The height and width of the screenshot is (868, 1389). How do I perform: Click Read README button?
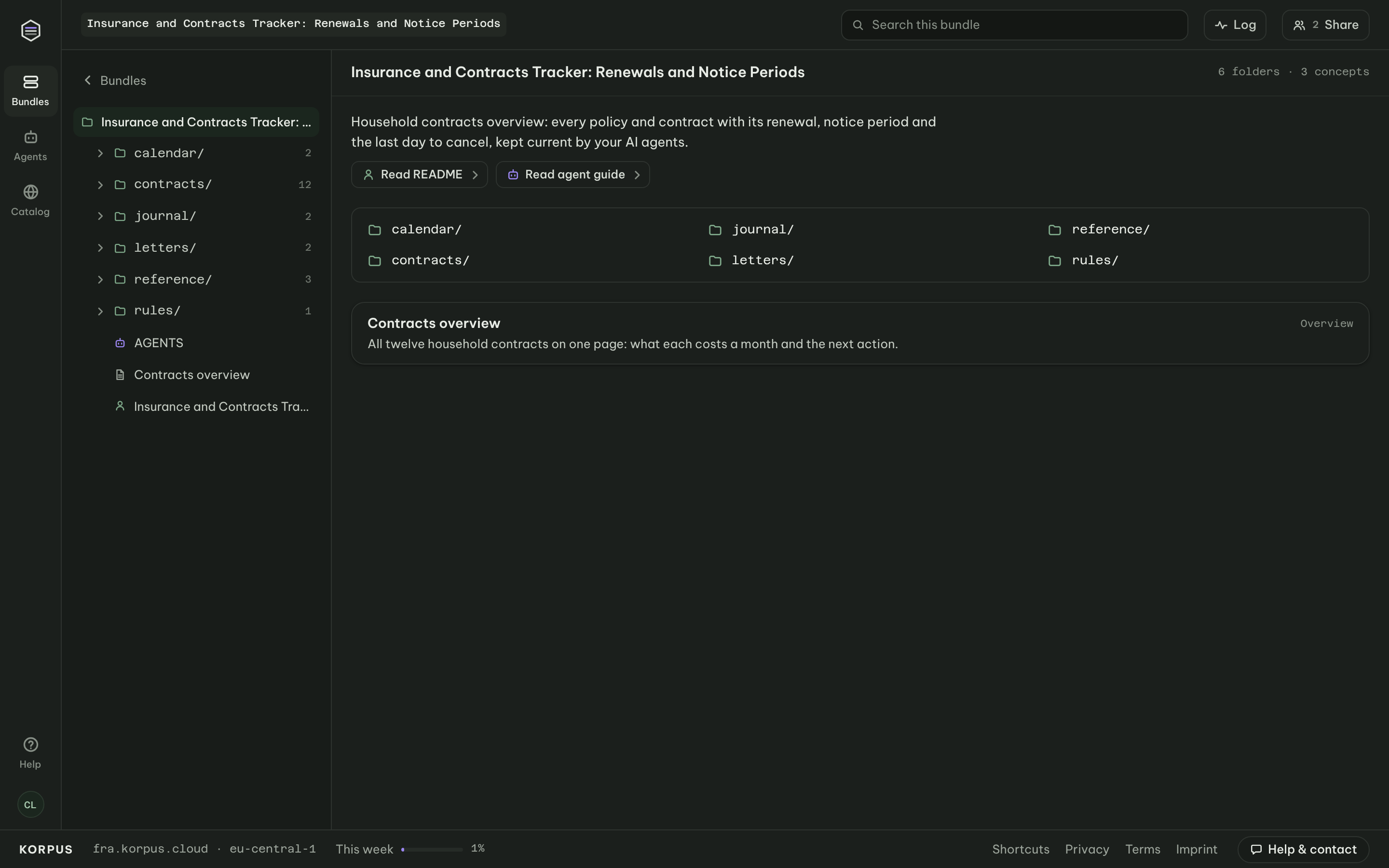coord(419,175)
